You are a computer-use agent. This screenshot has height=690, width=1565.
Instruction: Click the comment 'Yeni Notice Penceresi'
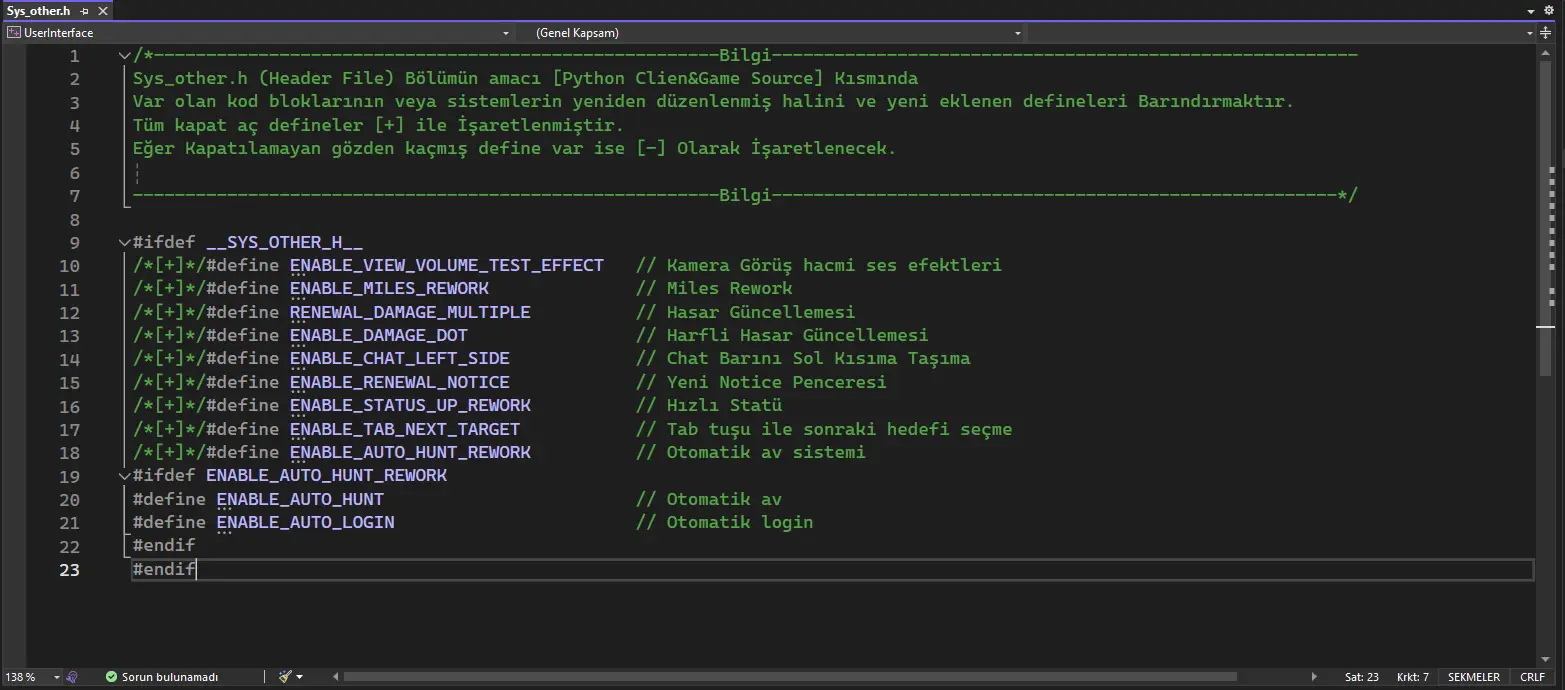(x=776, y=383)
